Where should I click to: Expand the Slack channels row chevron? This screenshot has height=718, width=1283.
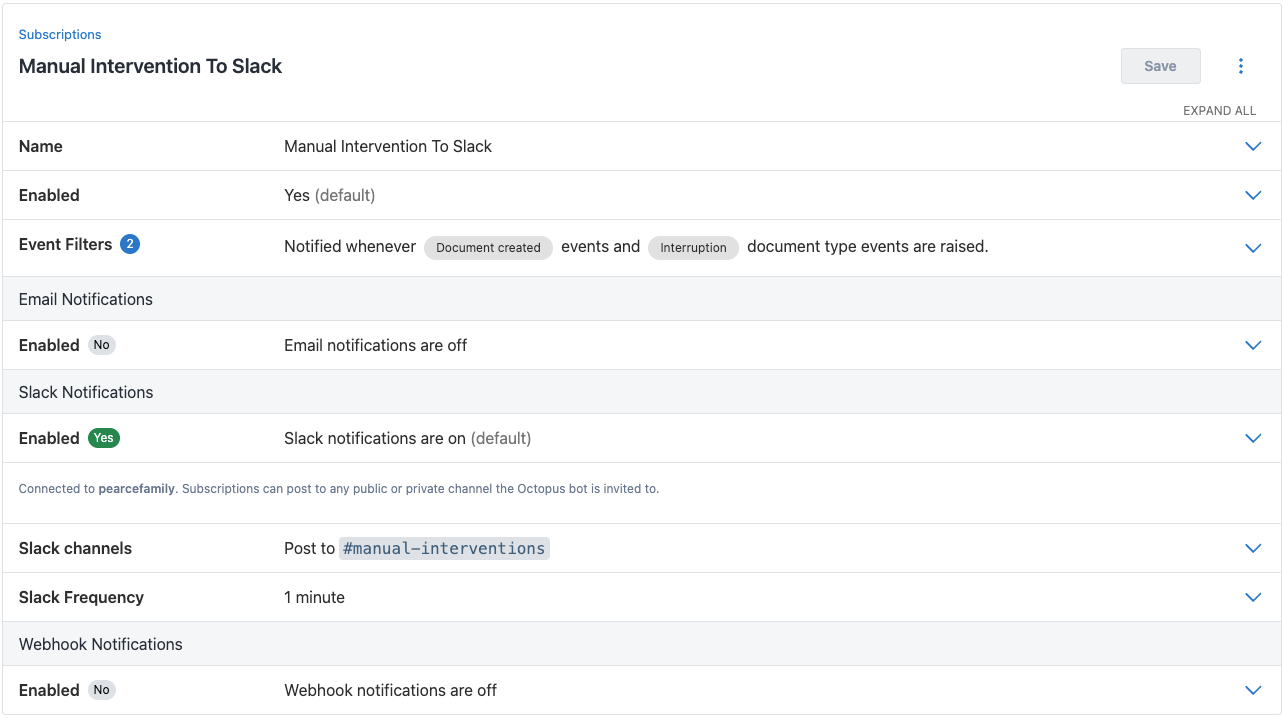(x=1253, y=548)
